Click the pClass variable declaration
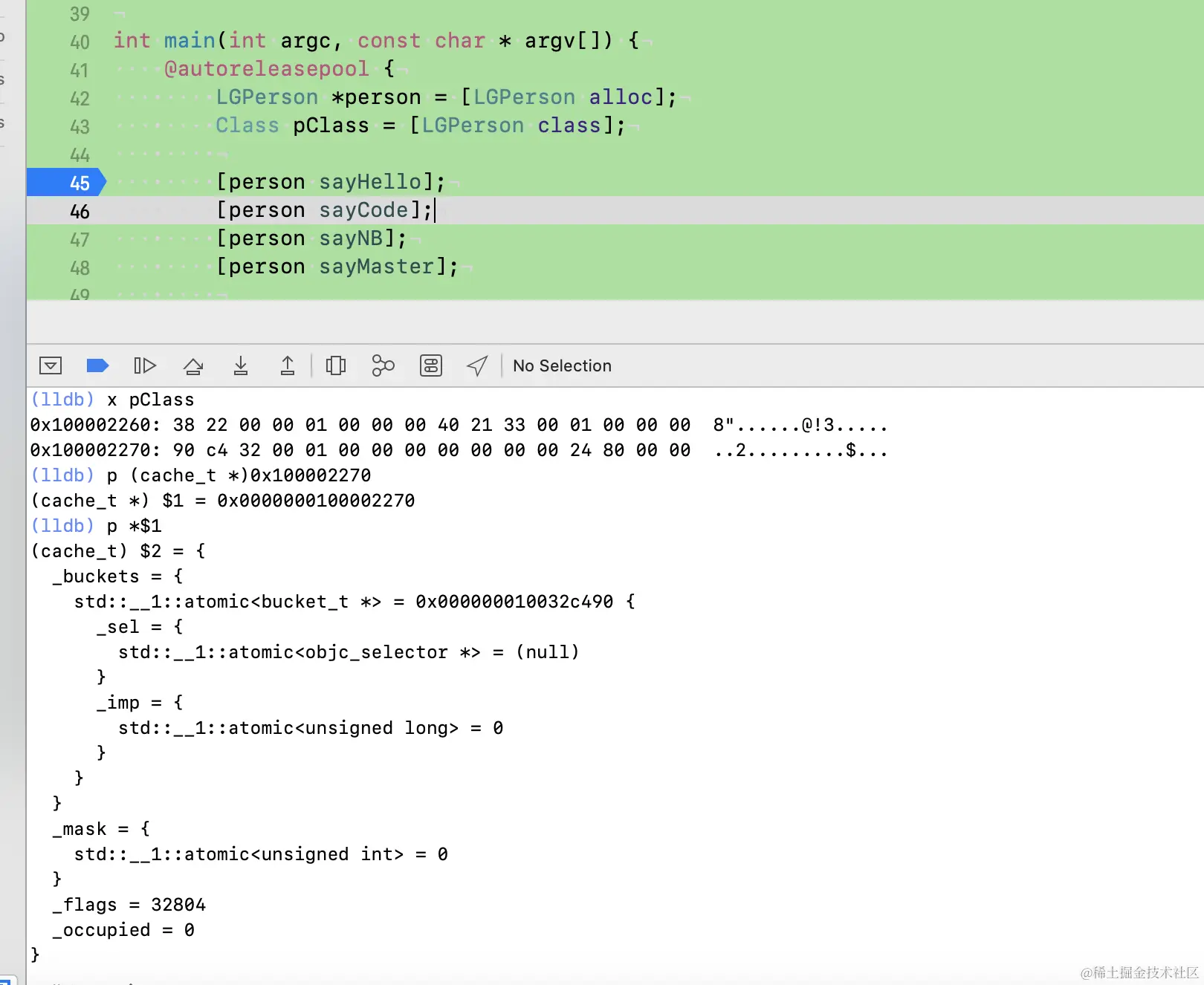The image size is (1204, 985). [331, 126]
